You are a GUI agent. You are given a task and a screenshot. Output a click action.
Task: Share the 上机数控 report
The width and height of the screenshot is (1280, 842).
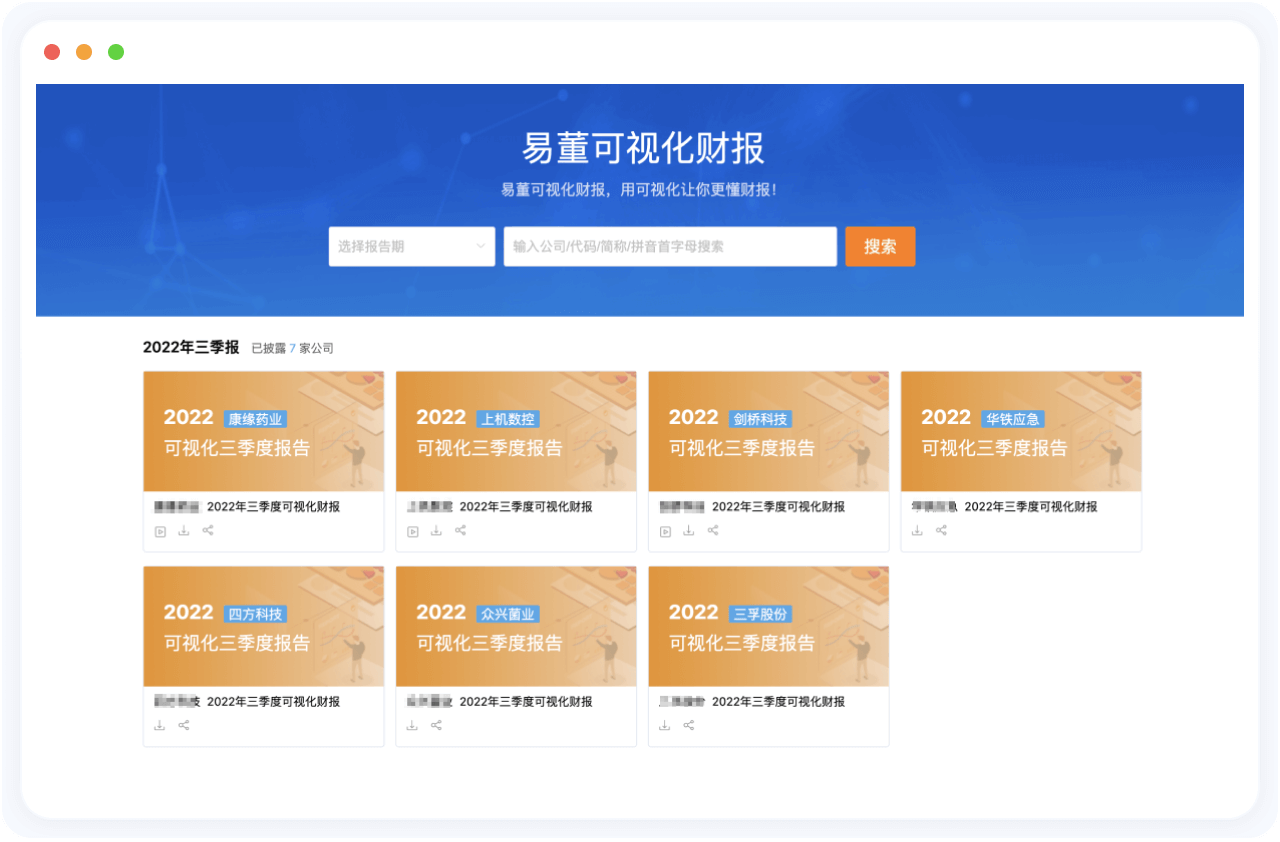pyautogui.click(x=460, y=531)
